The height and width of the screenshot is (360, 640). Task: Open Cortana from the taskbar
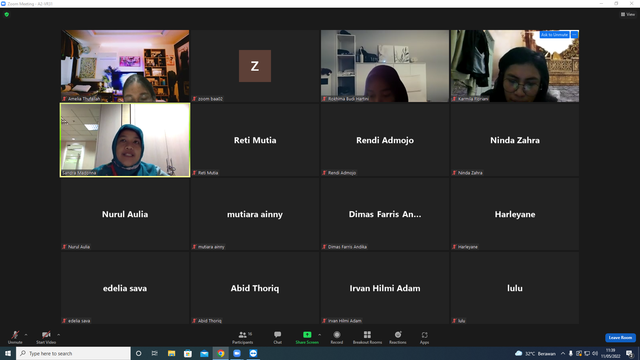click(138, 353)
